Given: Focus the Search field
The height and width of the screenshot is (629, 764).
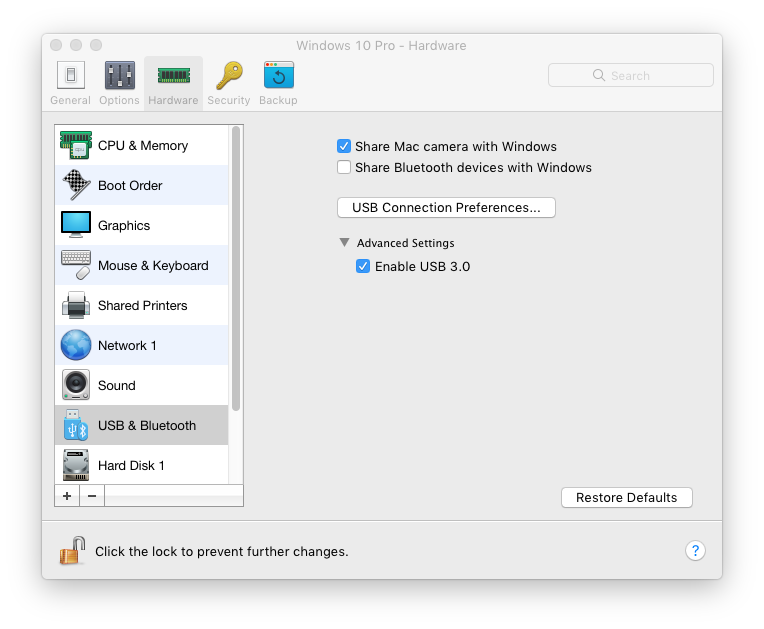Looking at the screenshot, I should 631,75.
